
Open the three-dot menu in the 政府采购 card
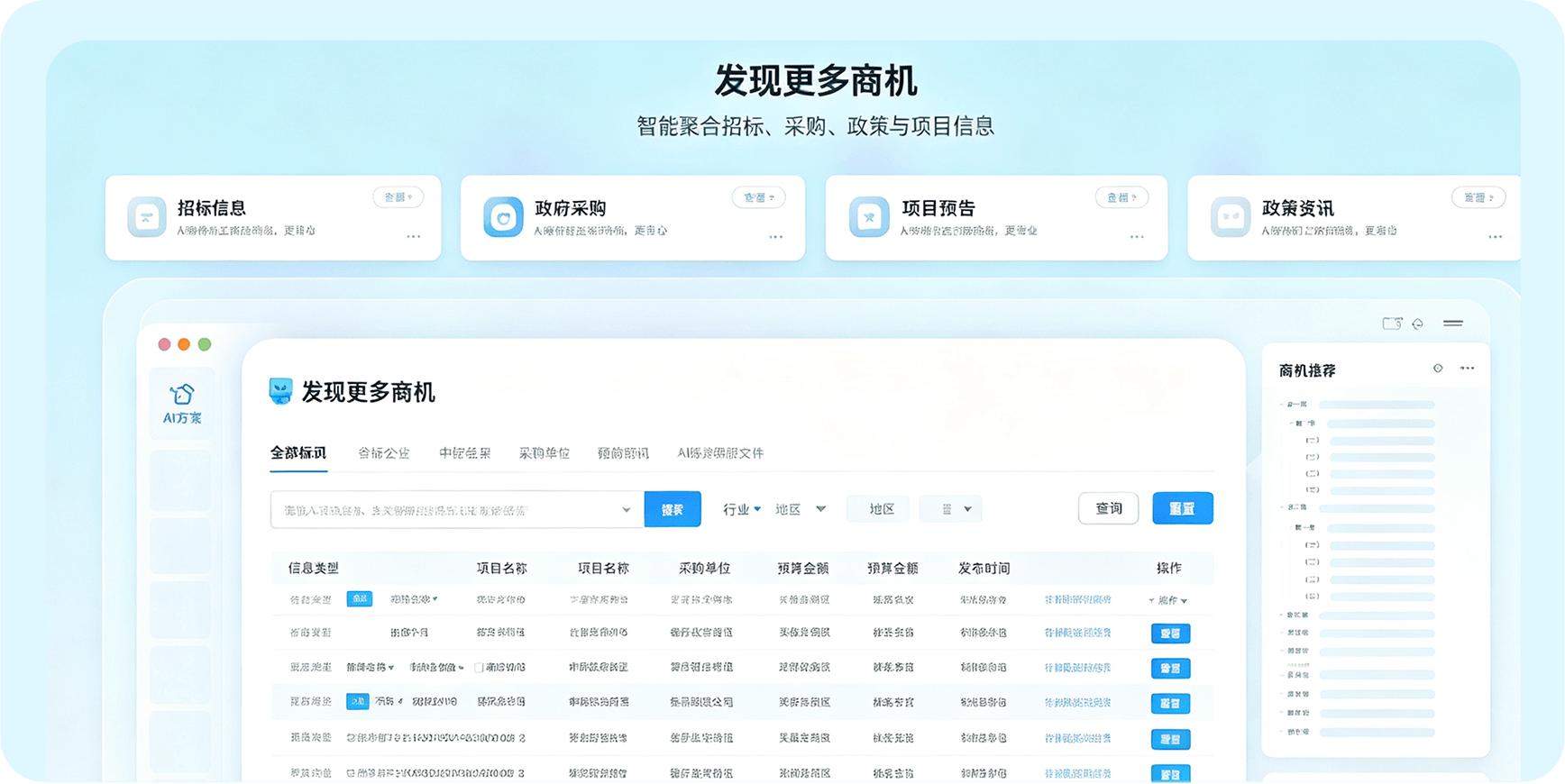tap(776, 237)
